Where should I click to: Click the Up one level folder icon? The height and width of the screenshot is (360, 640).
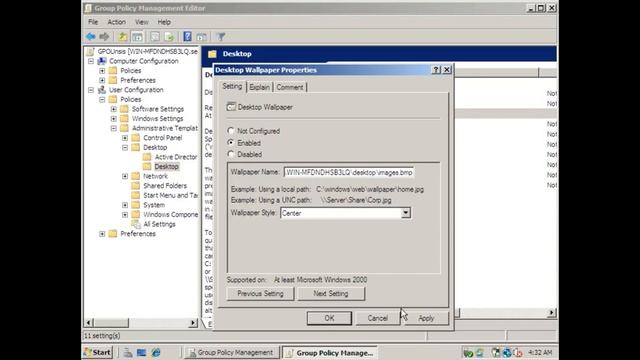[x=122, y=37]
